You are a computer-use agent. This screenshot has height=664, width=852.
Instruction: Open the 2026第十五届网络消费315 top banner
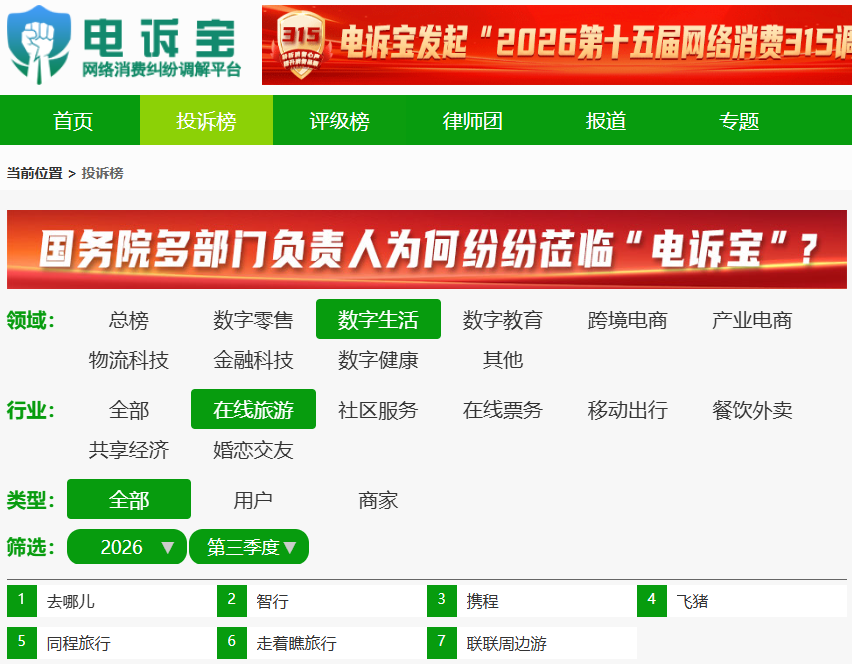pyautogui.click(x=557, y=45)
